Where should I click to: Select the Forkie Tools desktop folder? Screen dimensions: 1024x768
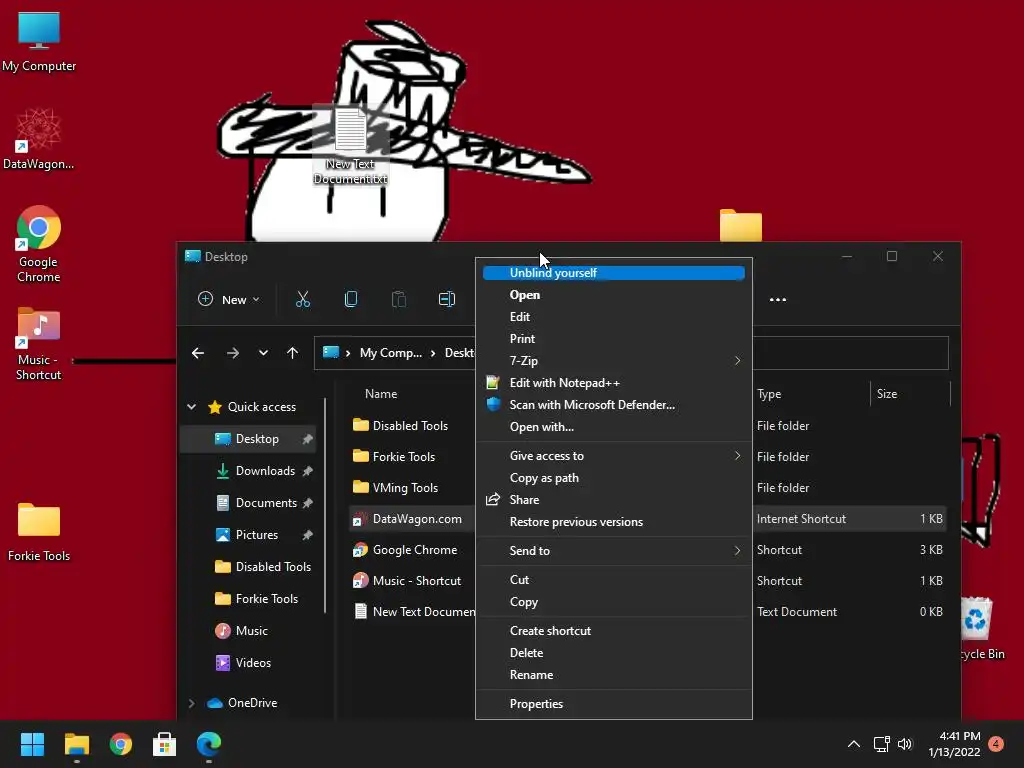[x=39, y=532]
